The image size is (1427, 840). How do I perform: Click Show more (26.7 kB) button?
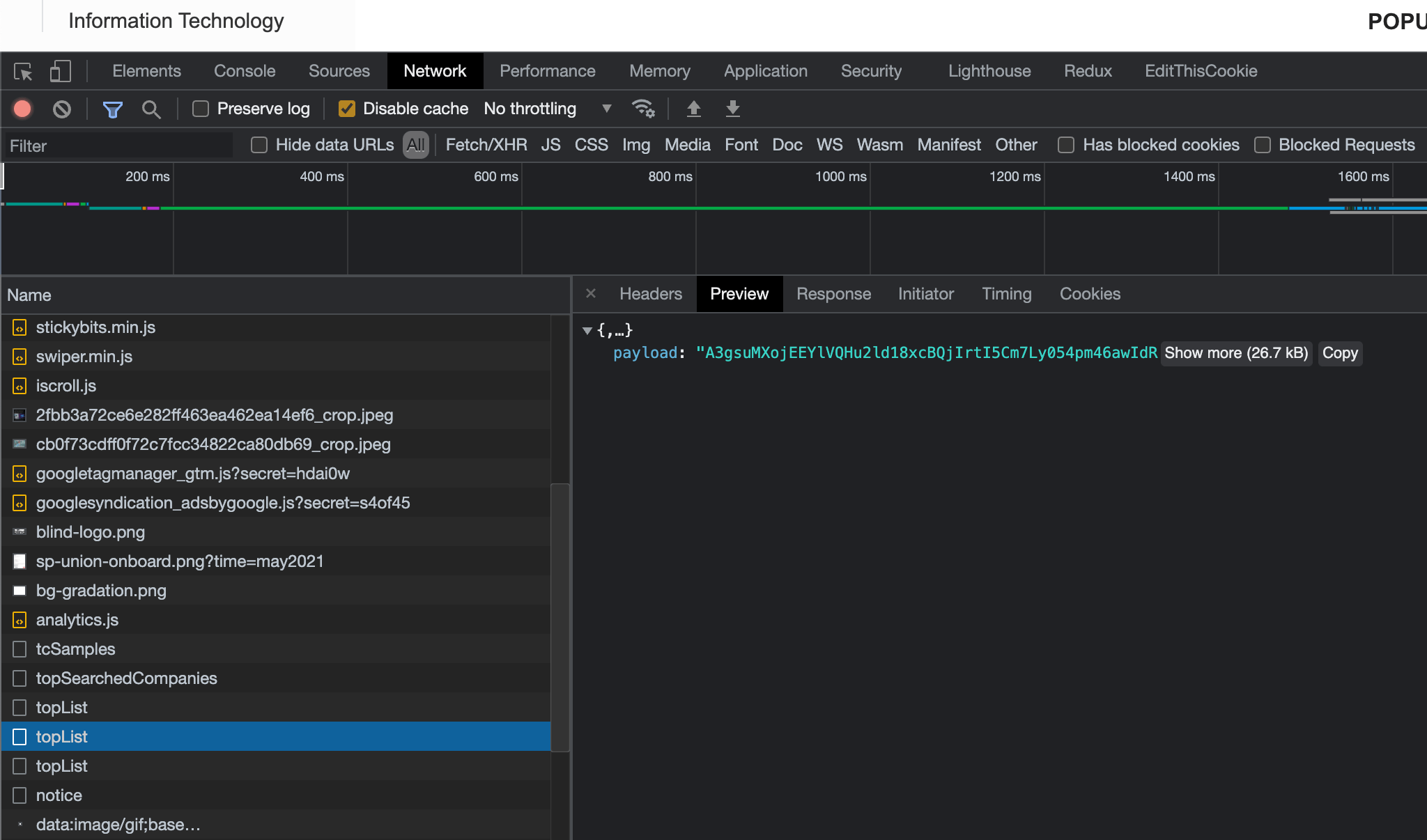coord(1235,353)
